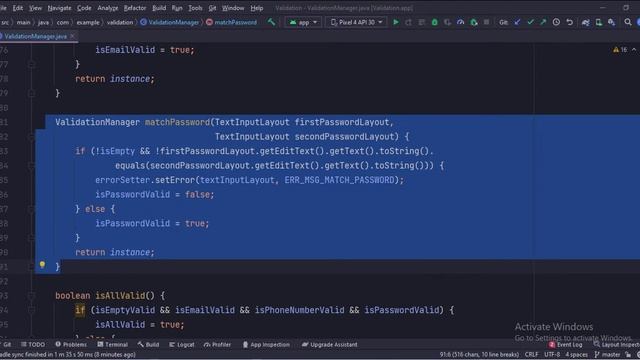Click the Search Everywhere magnifier icon
Screen dimensions: 640x360
click(628, 22)
